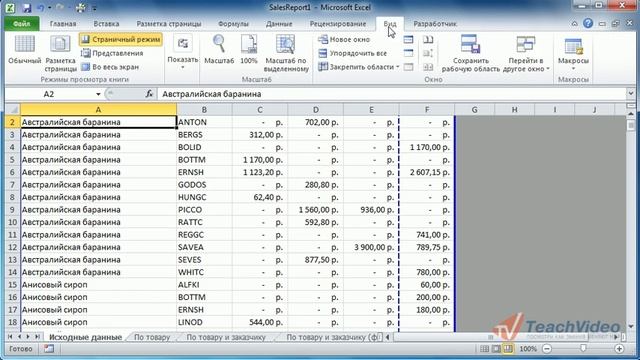Open the Масштаб zoom dialog

click(219, 50)
